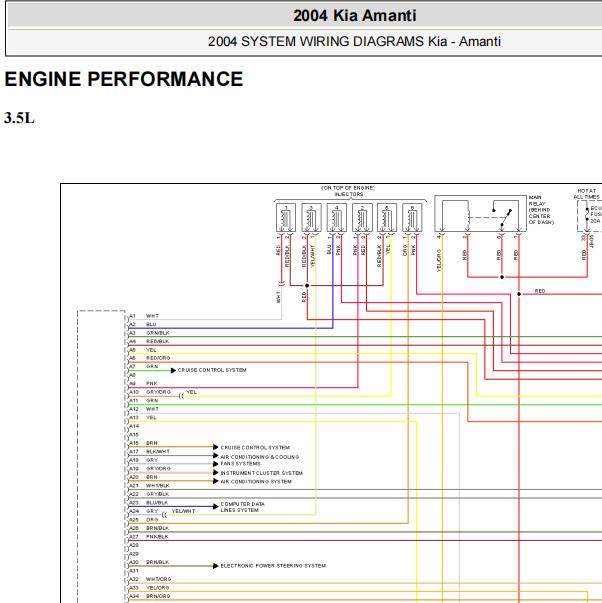The image size is (602, 603).
Task: Click the Main Relay location label
Action: 541,210
